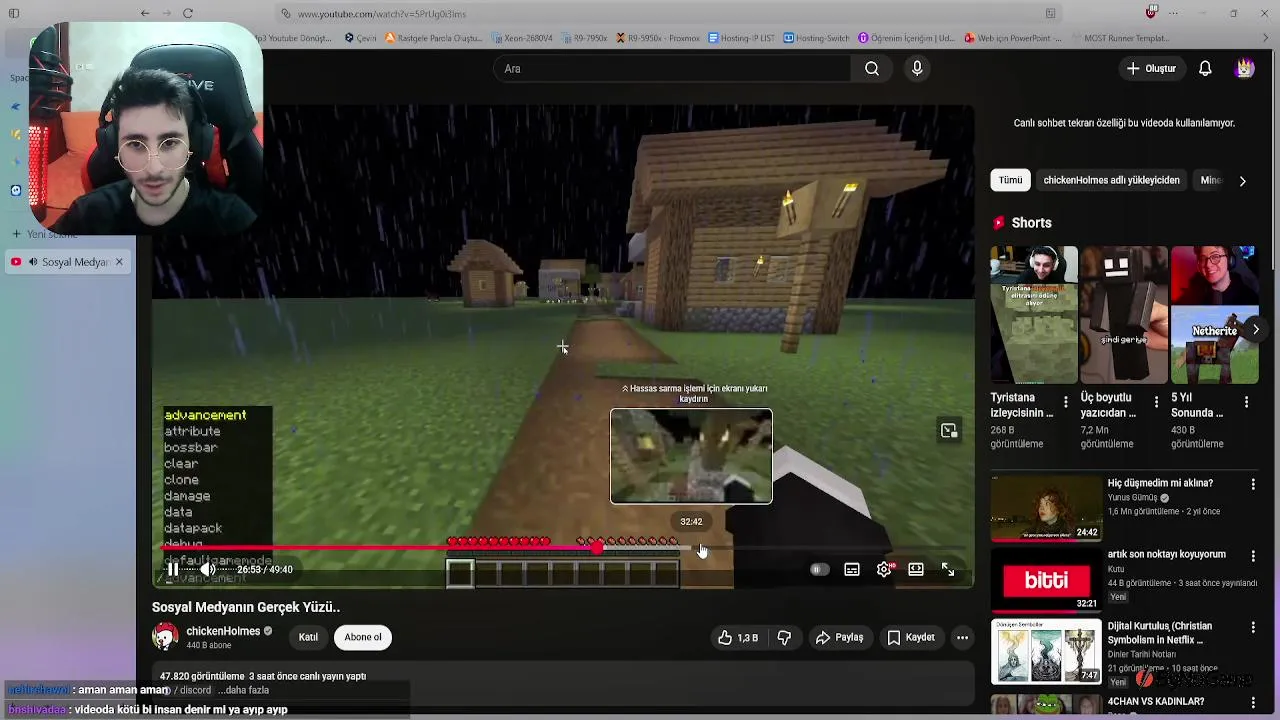This screenshot has height=720, width=1280.
Task: Open options for 4CHAN VS KADINLAR video
Action: 1253,701
